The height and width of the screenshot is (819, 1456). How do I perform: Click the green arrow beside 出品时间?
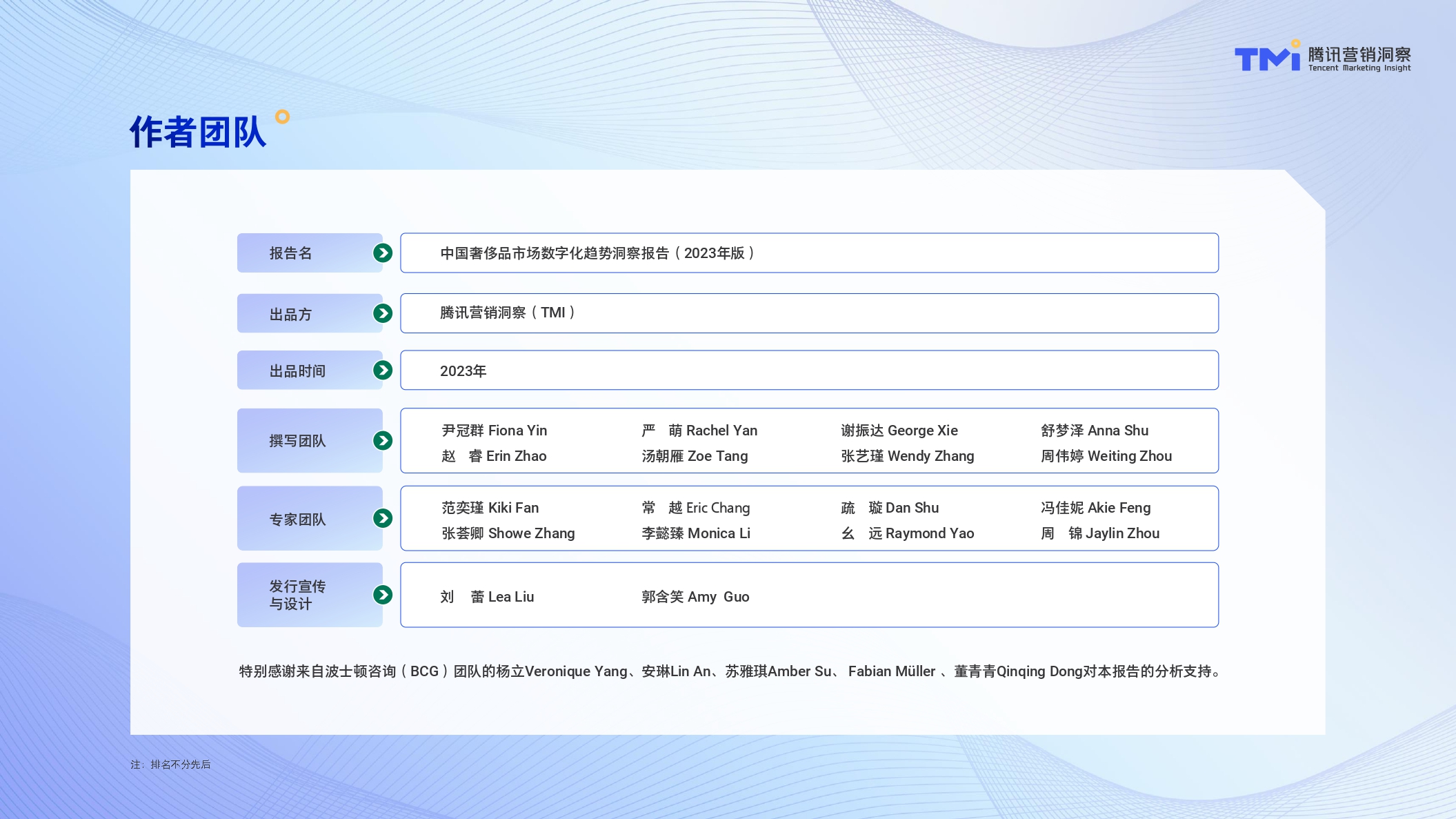[383, 371]
